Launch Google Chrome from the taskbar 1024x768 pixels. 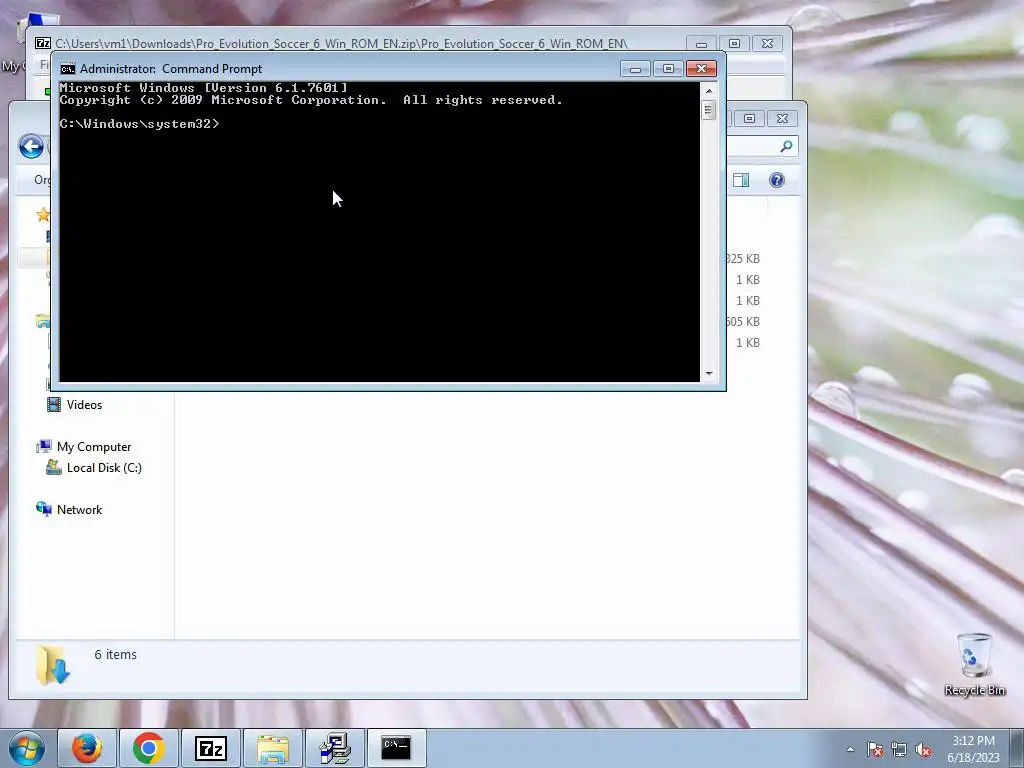[x=148, y=748]
